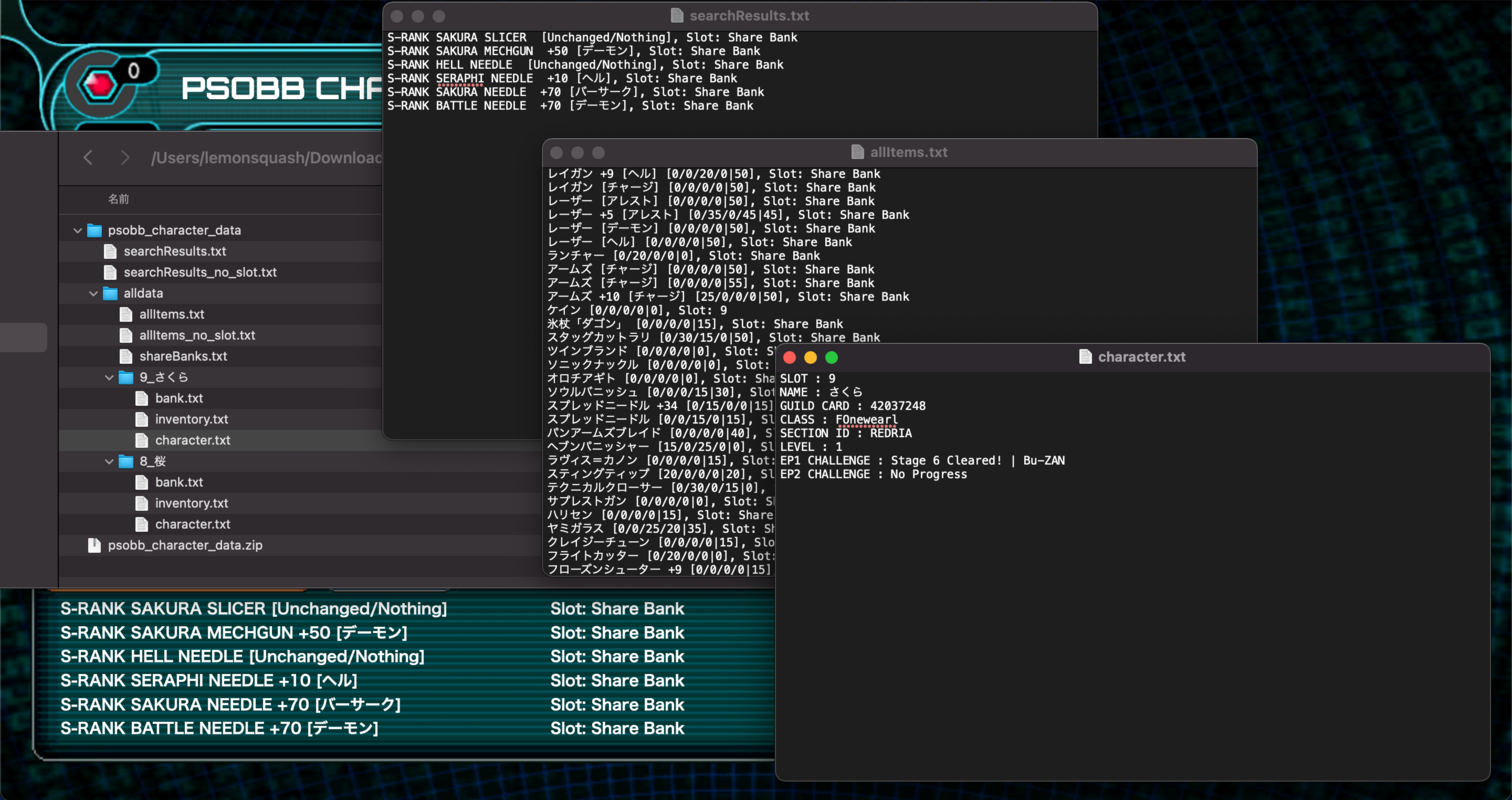Click the alldata folder icon

point(110,294)
